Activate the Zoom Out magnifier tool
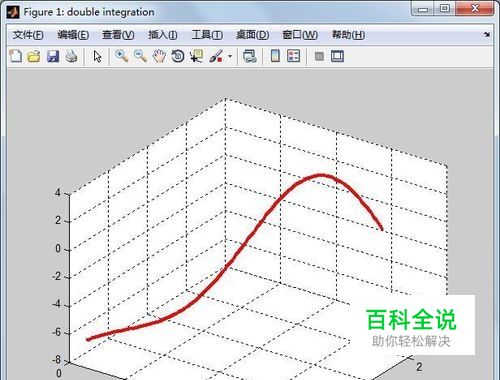Screen dimensions: 500x380 [140, 56]
